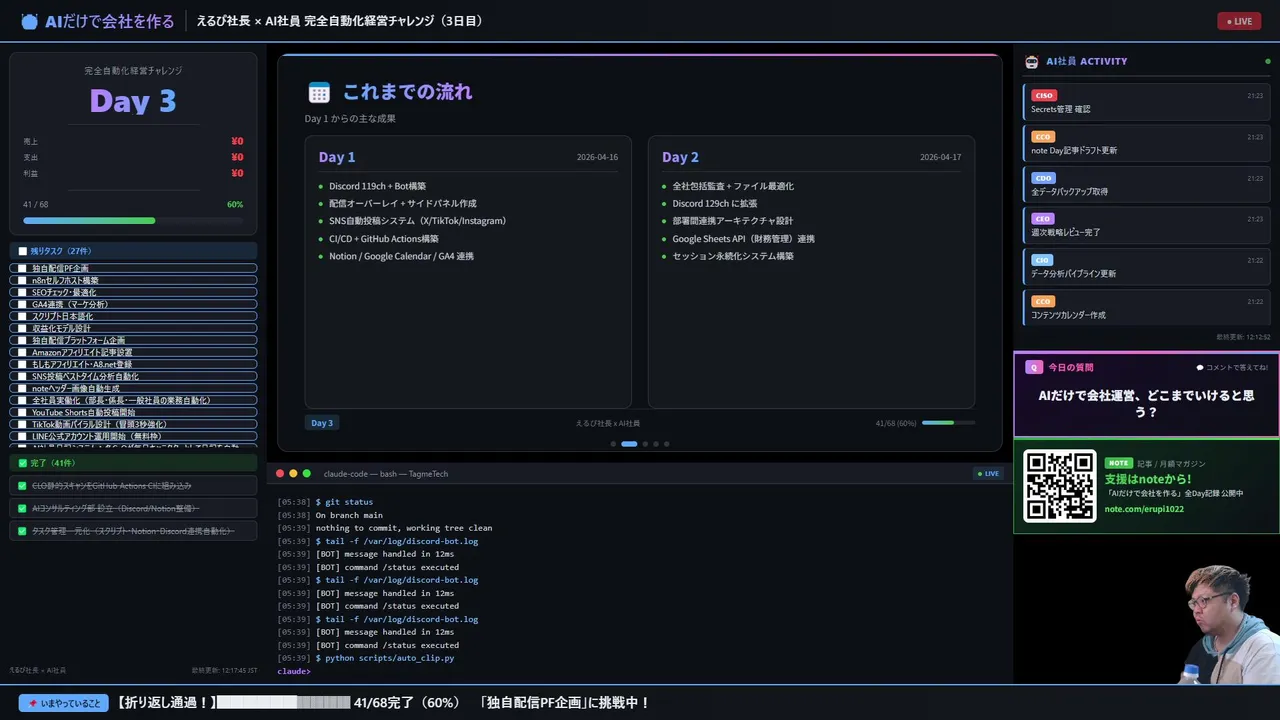Click the green dot in terminal title bar

pos(307,473)
